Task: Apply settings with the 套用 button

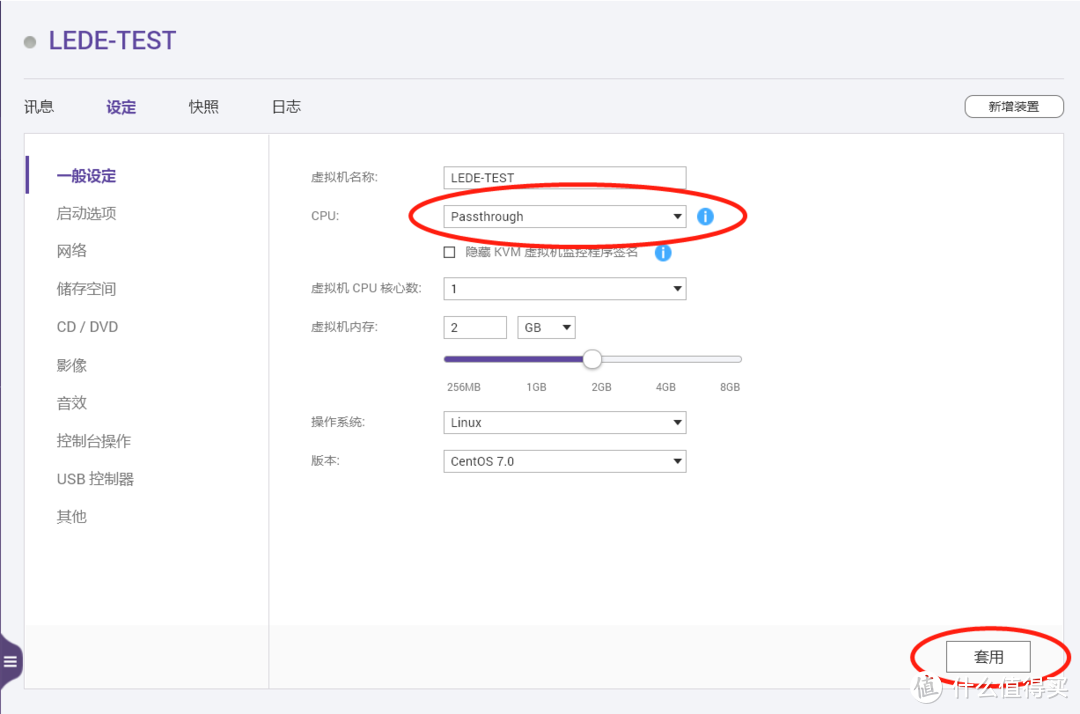Action: click(x=988, y=656)
